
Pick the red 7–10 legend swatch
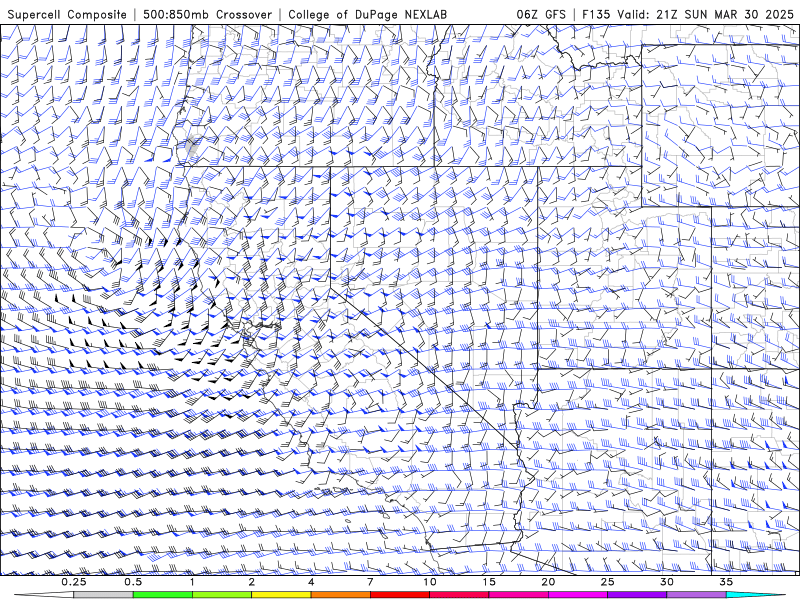(399, 595)
